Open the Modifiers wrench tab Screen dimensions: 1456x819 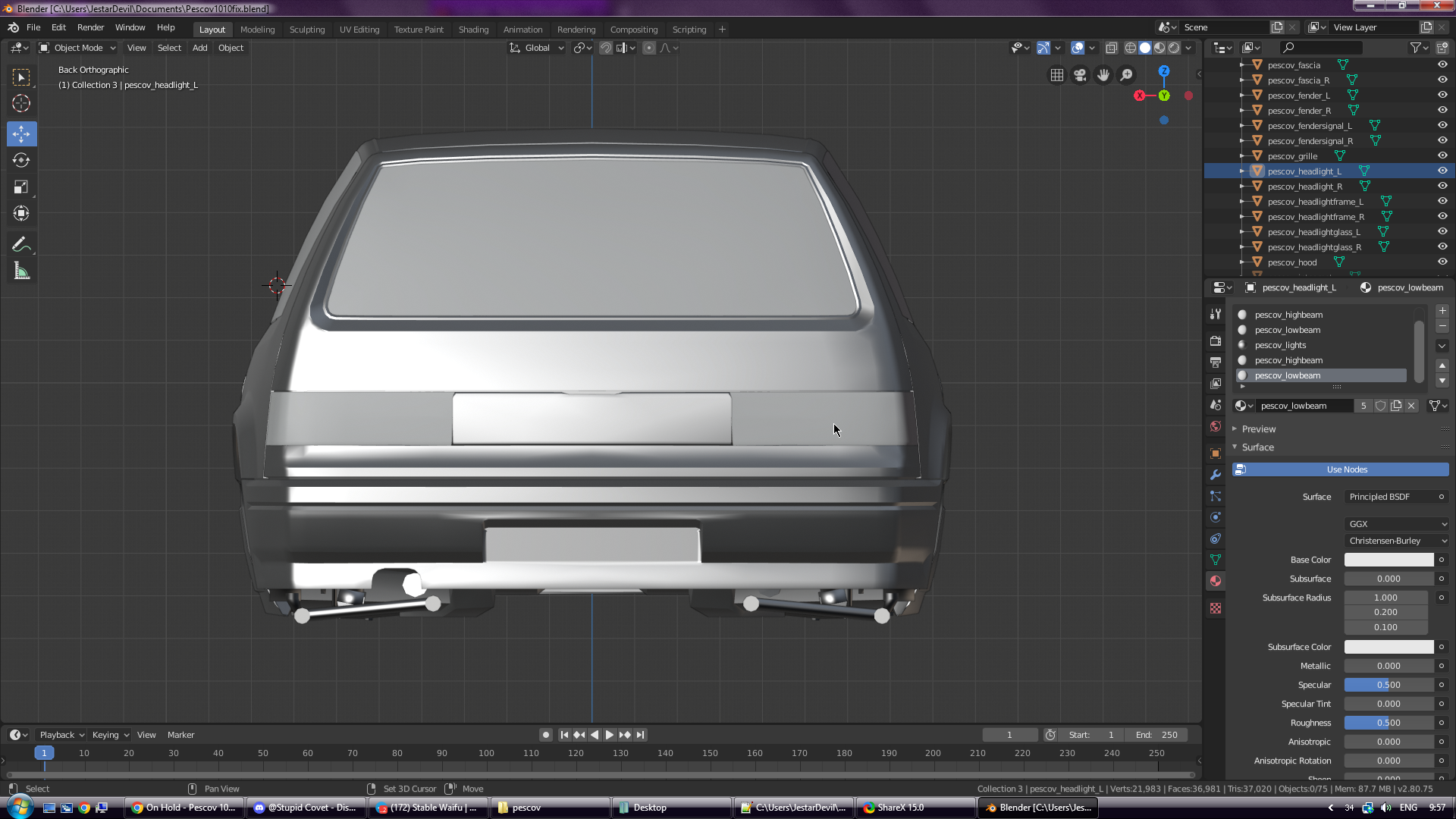pyautogui.click(x=1216, y=475)
